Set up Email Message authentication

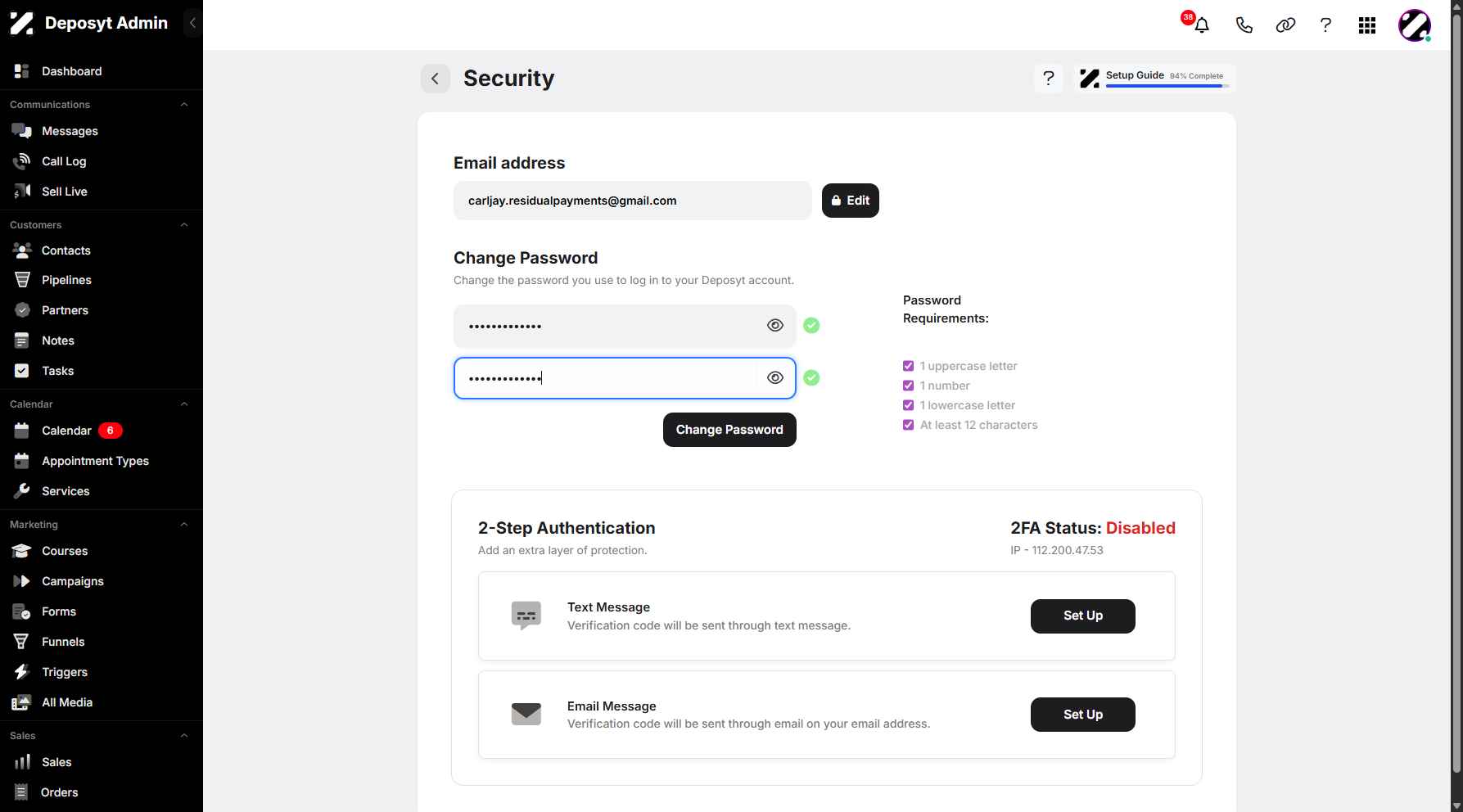[1082, 715]
